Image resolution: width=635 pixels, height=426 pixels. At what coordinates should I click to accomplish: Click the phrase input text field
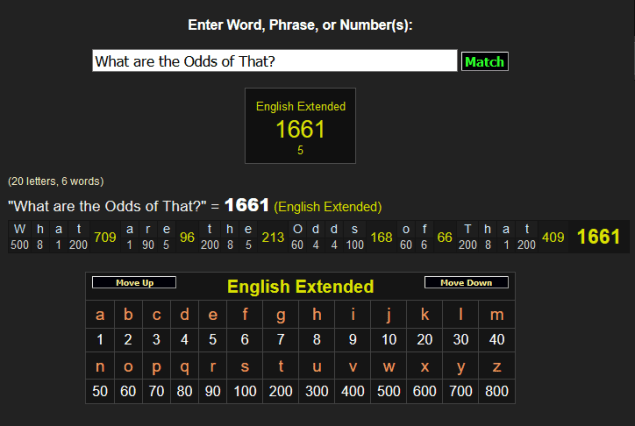tap(274, 61)
